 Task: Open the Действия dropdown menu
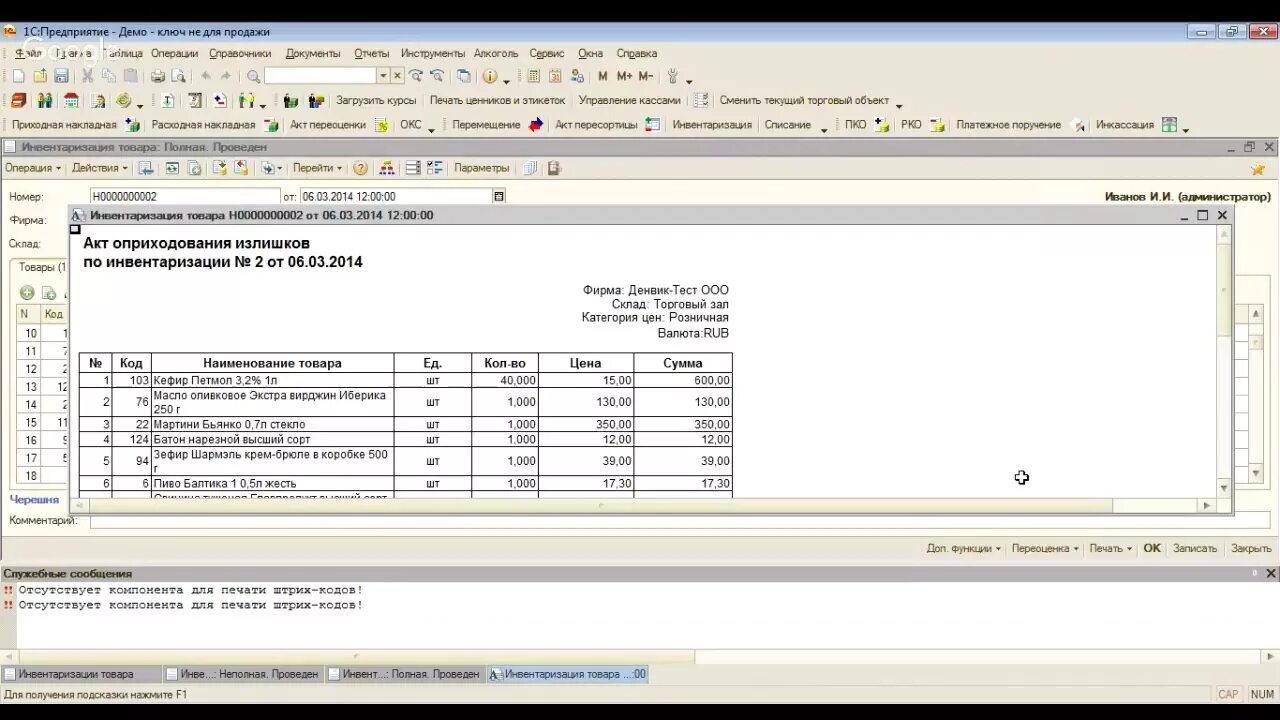100,168
